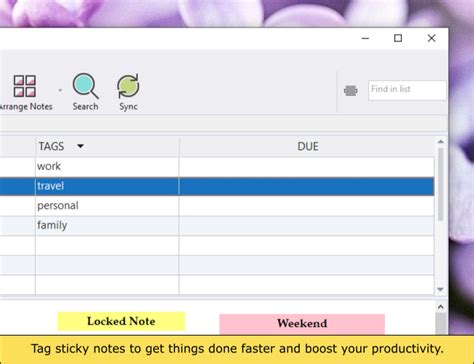Maximize the notes window
This screenshot has height=364, width=474.
(x=398, y=38)
